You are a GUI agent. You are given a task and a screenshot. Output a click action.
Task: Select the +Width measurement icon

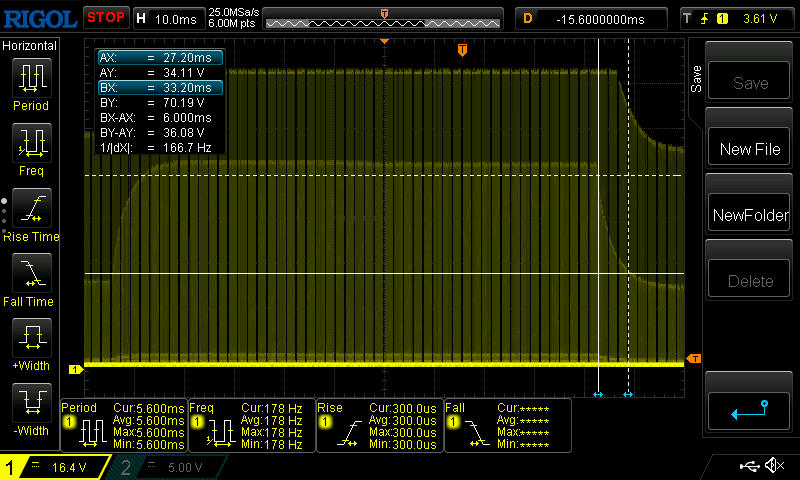(x=31, y=338)
